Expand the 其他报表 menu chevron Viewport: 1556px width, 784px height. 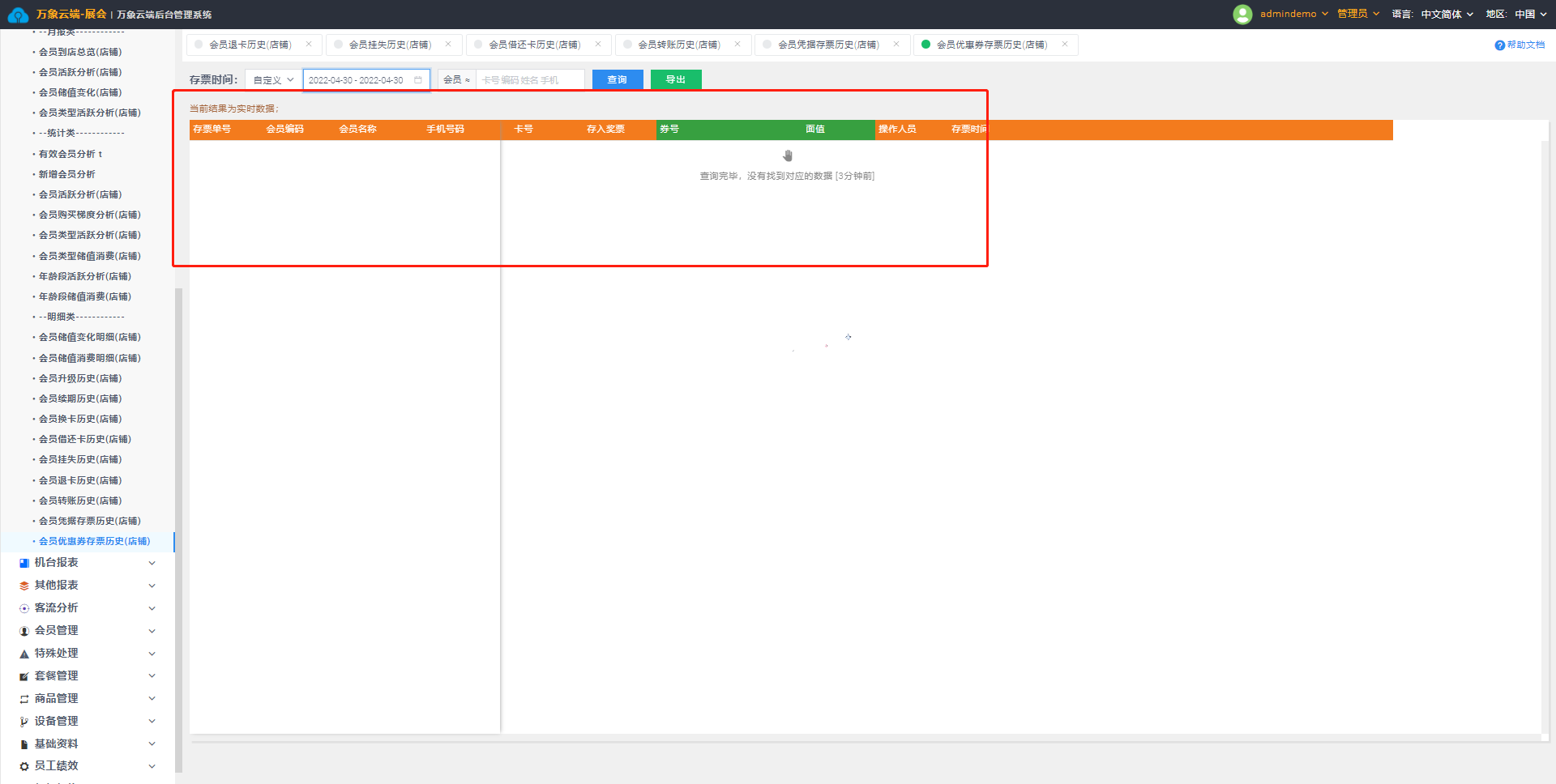(x=152, y=586)
